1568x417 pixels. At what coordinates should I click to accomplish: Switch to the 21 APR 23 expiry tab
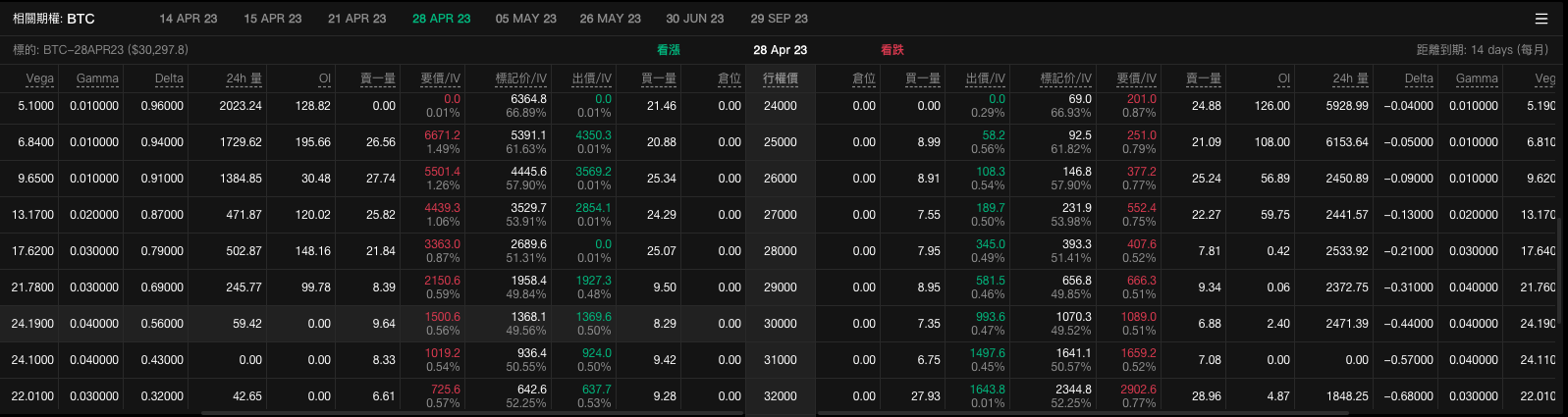click(357, 19)
